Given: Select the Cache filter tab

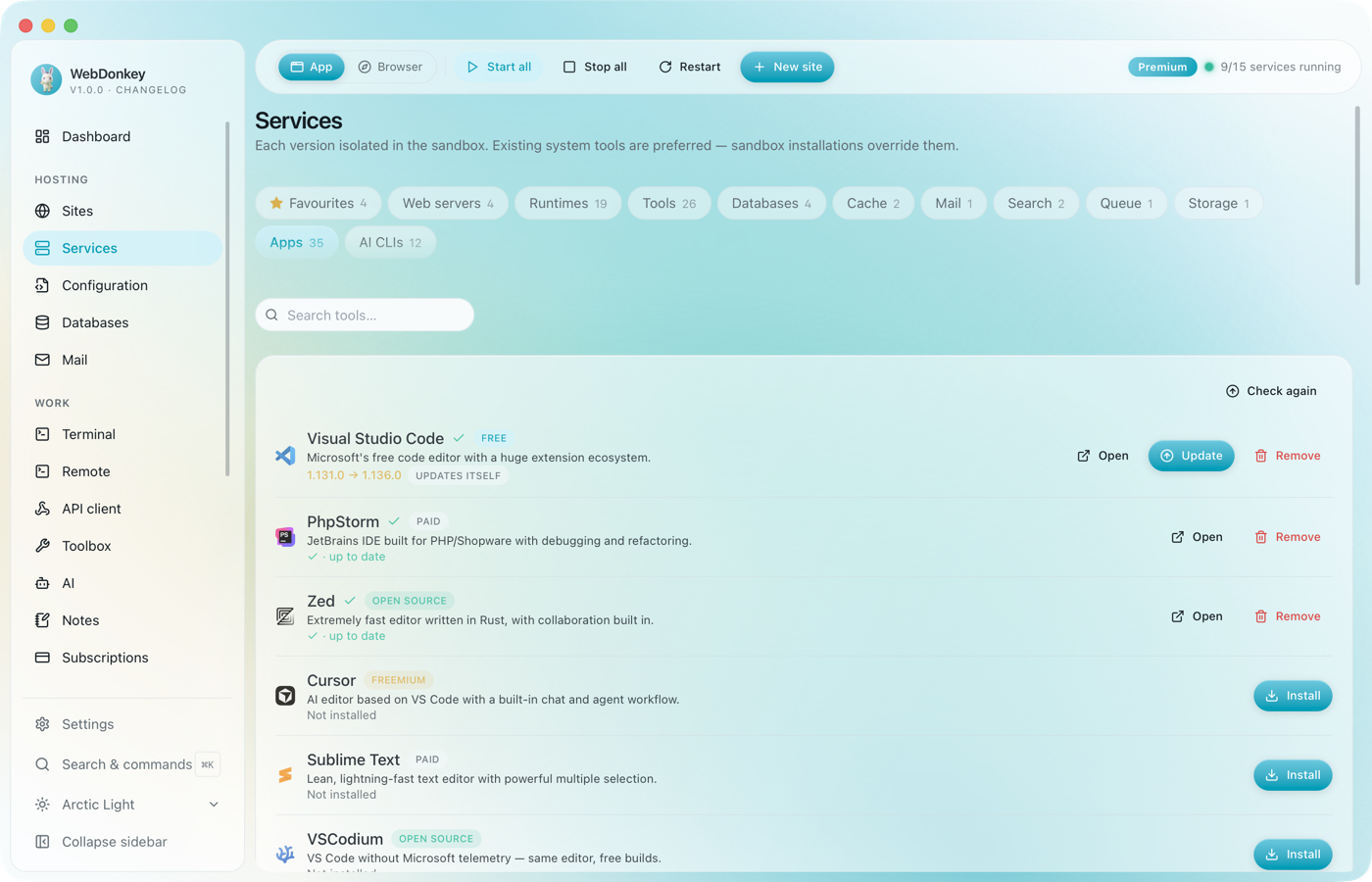Looking at the screenshot, I should 873,203.
